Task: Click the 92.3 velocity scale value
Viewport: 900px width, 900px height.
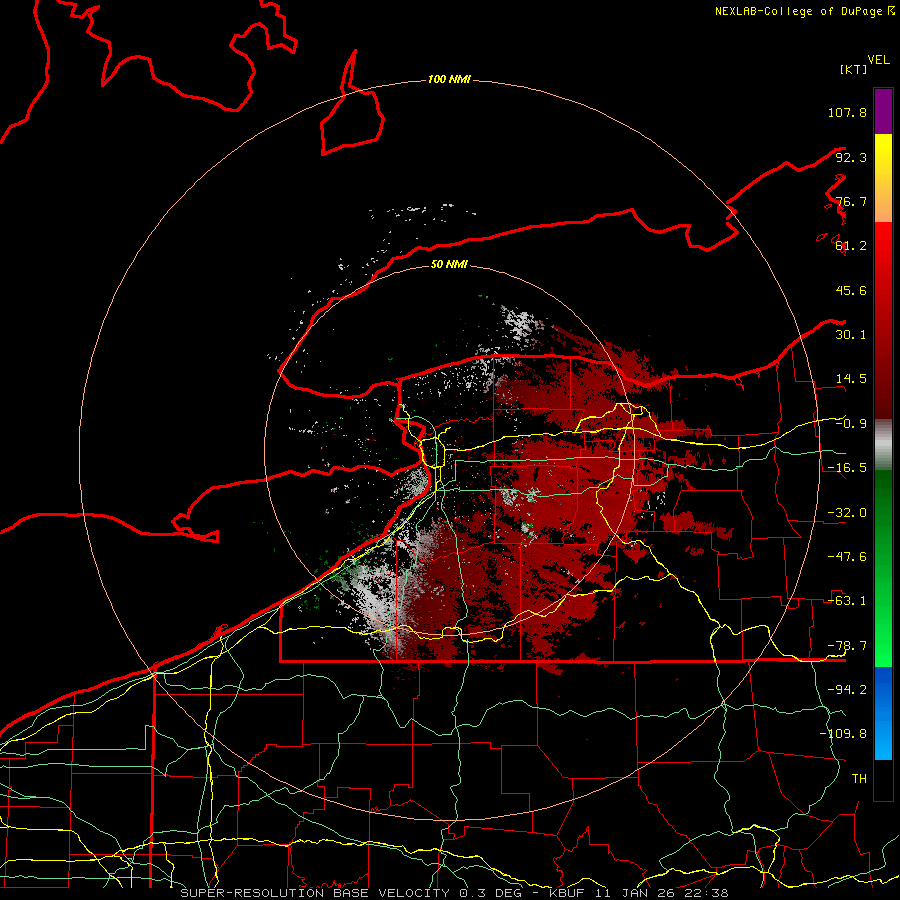Action: (851, 157)
